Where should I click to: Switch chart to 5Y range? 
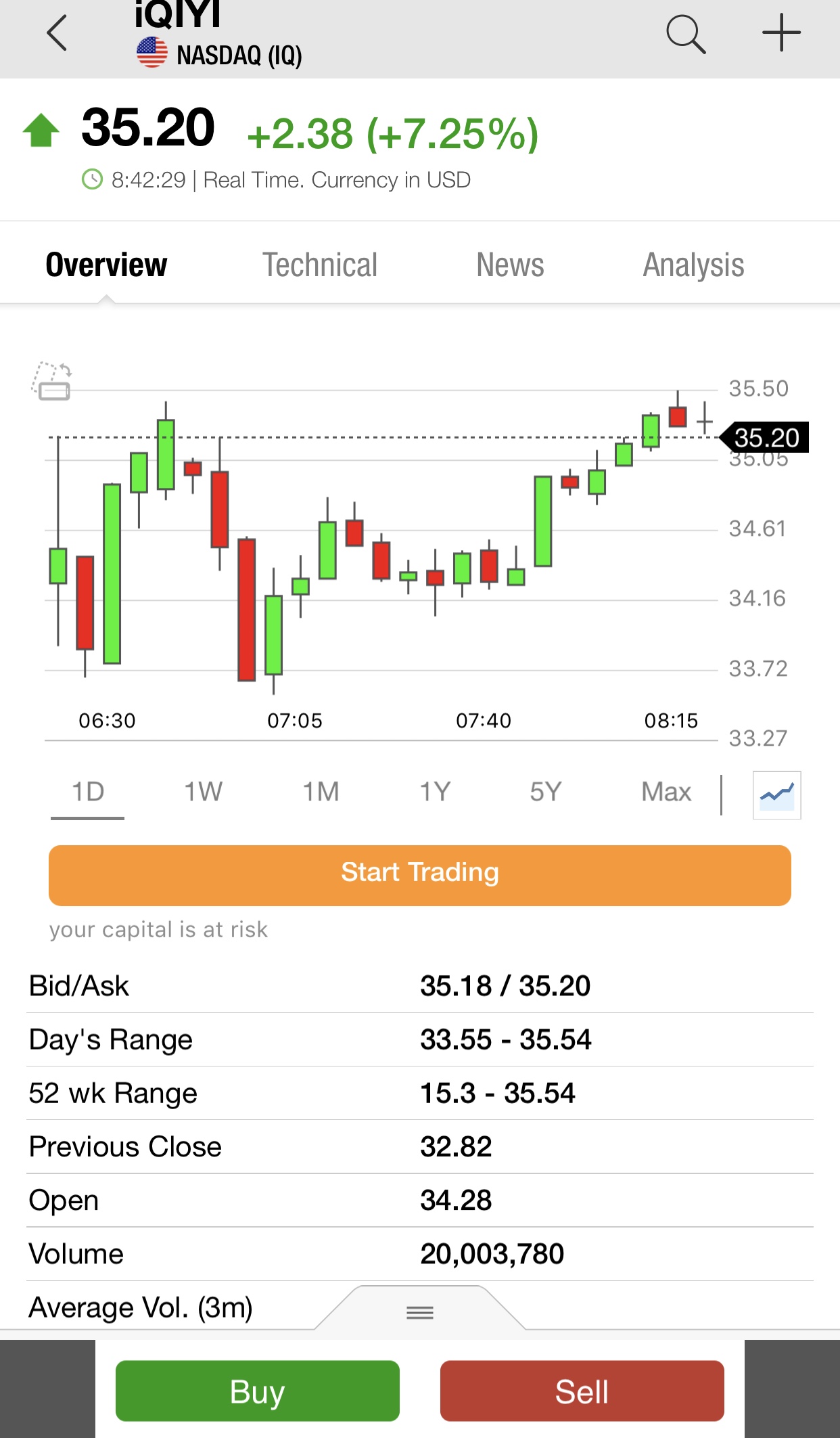click(545, 792)
